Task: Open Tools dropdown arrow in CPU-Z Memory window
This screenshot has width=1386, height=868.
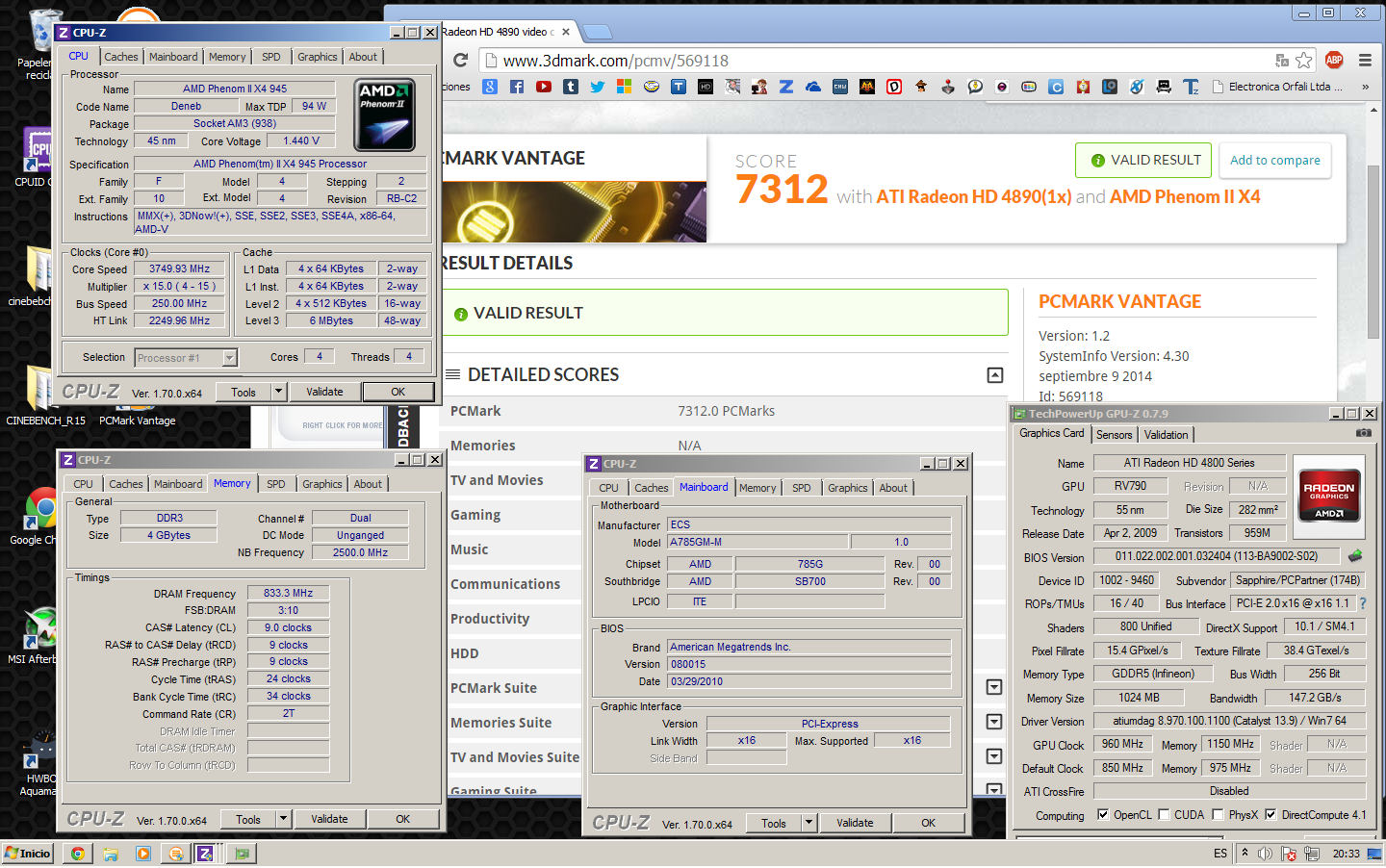Action: 284,819
